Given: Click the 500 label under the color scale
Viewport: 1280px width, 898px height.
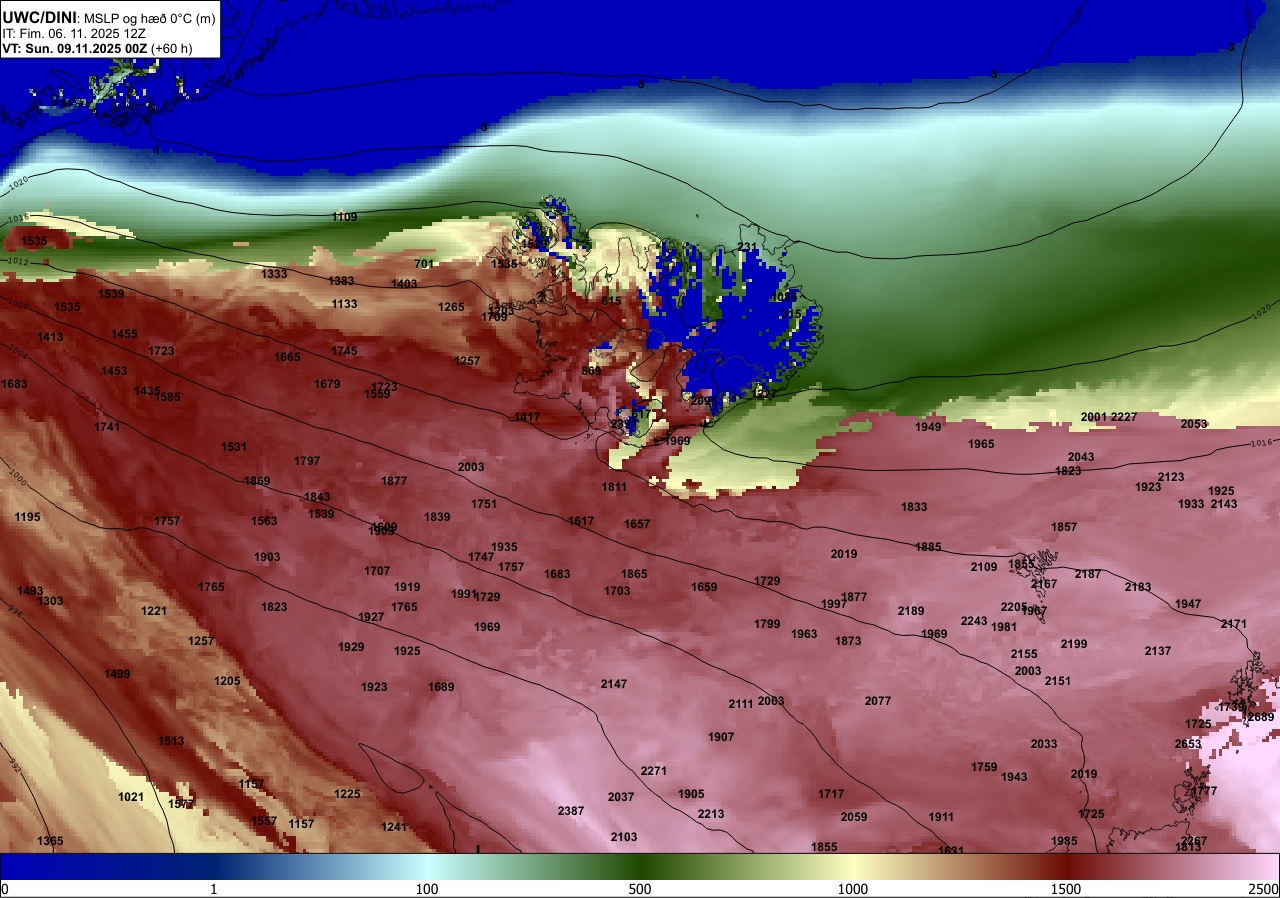Looking at the screenshot, I should coord(640,889).
